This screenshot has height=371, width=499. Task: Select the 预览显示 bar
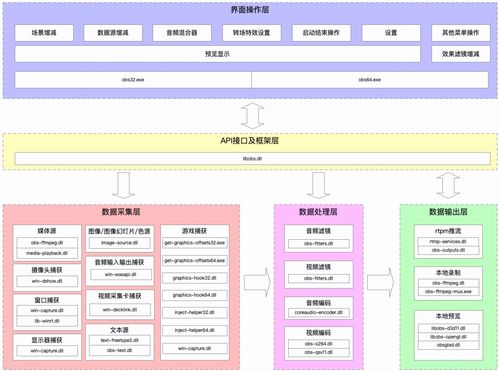coord(217,54)
